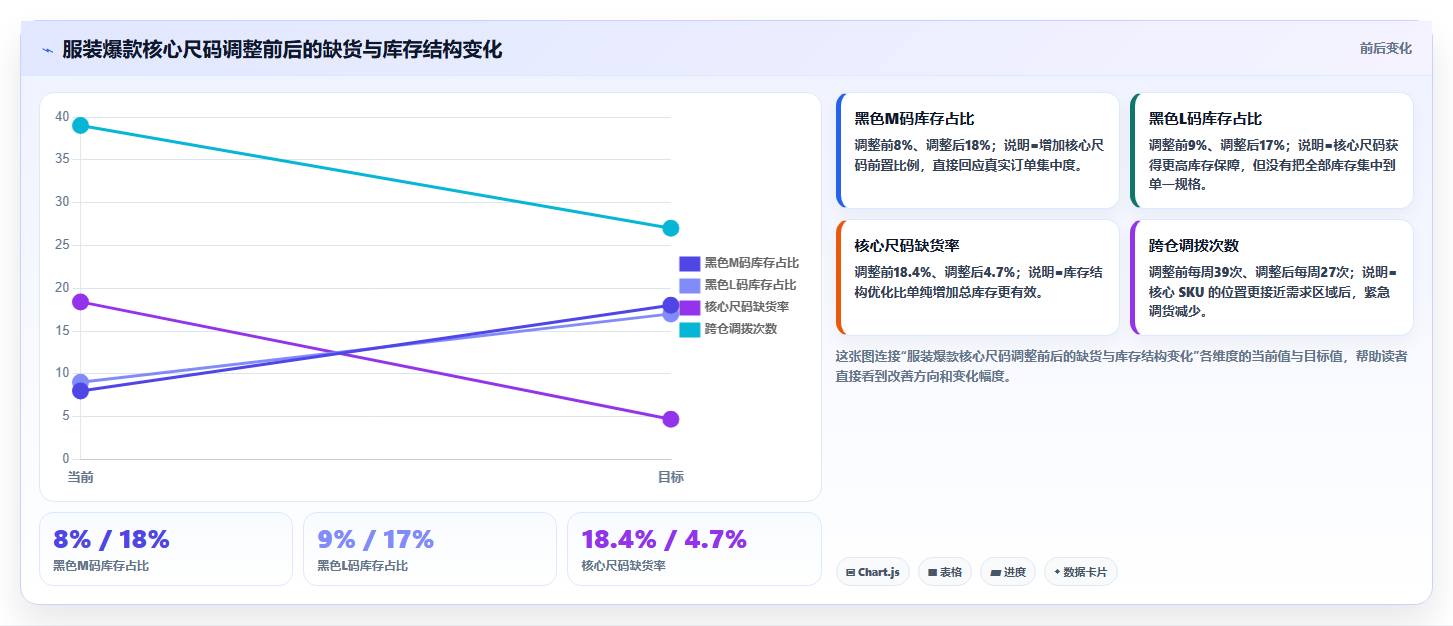Click the lightning icon beside the dashboard title
This screenshot has height=626, width=1453.
tap(47, 50)
